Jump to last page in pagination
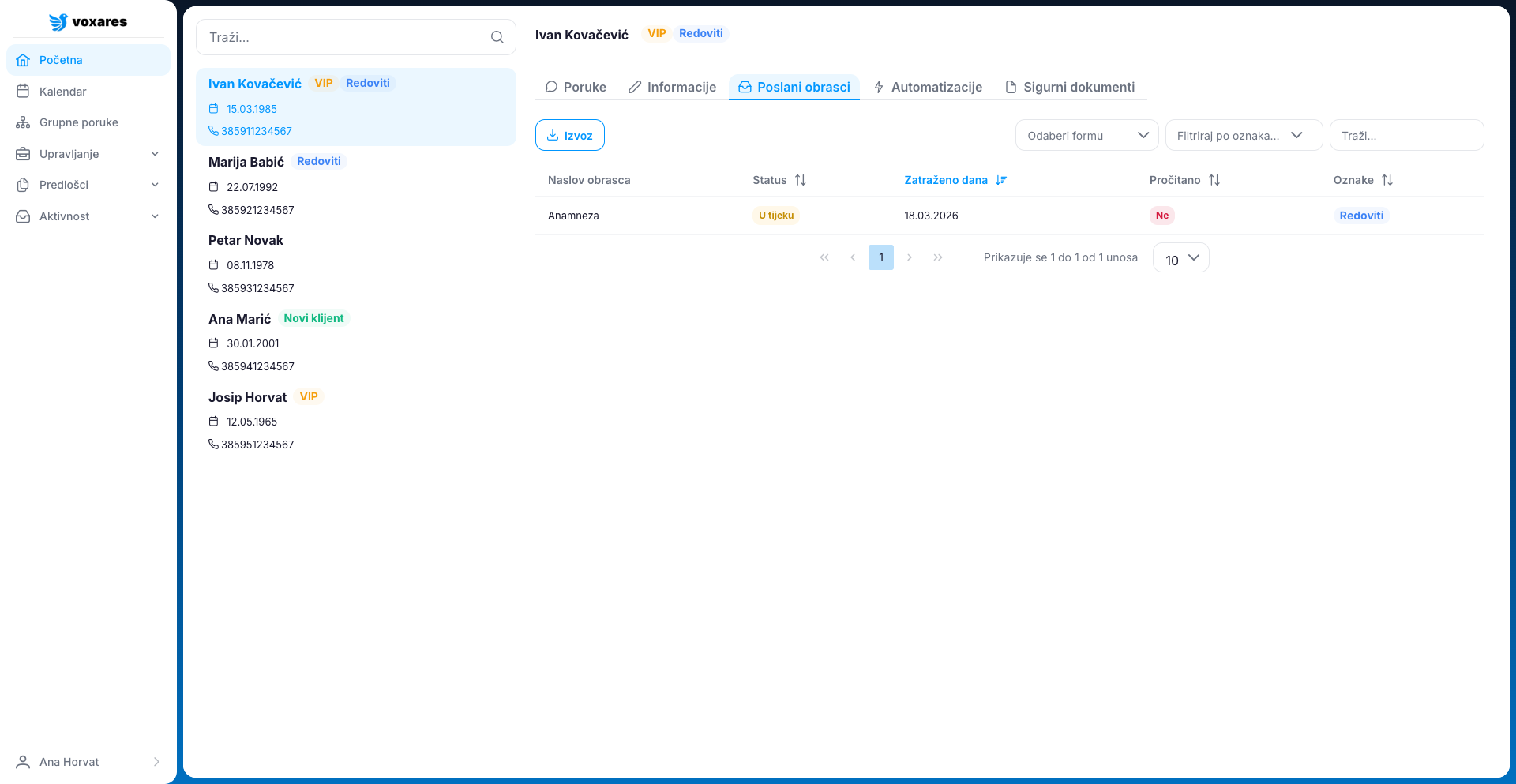This screenshot has height=784, width=1516. point(938,257)
